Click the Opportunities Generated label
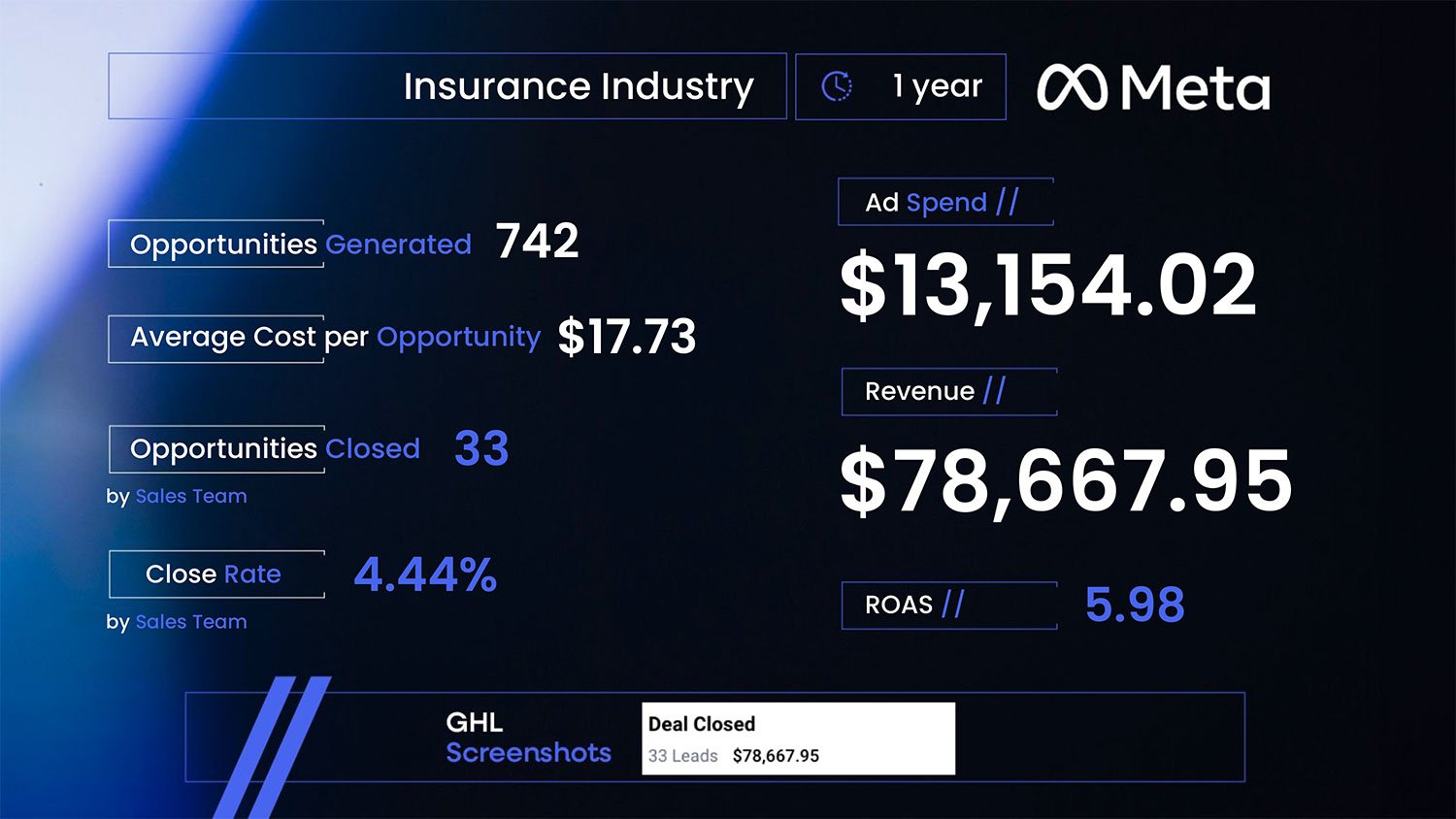 tap(301, 245)
